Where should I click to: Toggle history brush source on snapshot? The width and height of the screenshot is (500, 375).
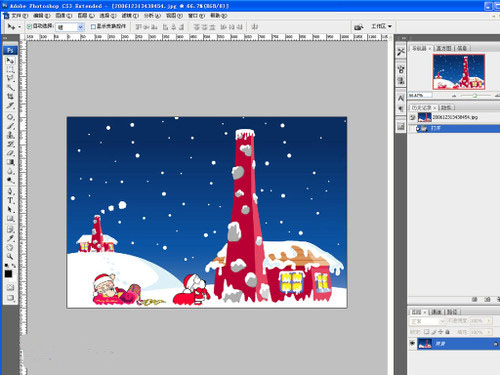click(x=413, y=117)
